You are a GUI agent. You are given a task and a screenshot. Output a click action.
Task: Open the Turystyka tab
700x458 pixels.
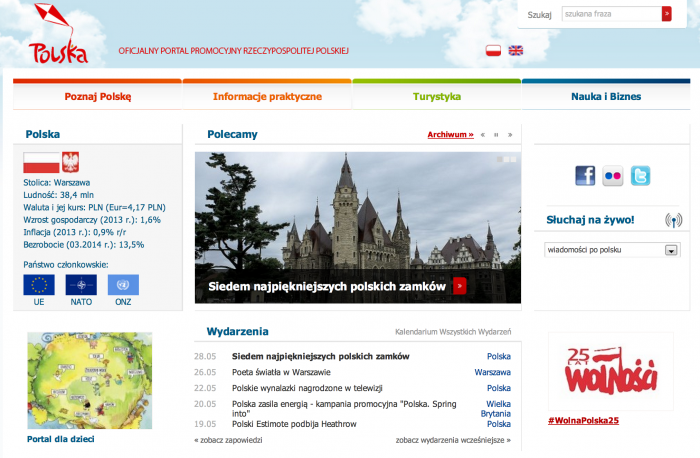pos(437,96)
